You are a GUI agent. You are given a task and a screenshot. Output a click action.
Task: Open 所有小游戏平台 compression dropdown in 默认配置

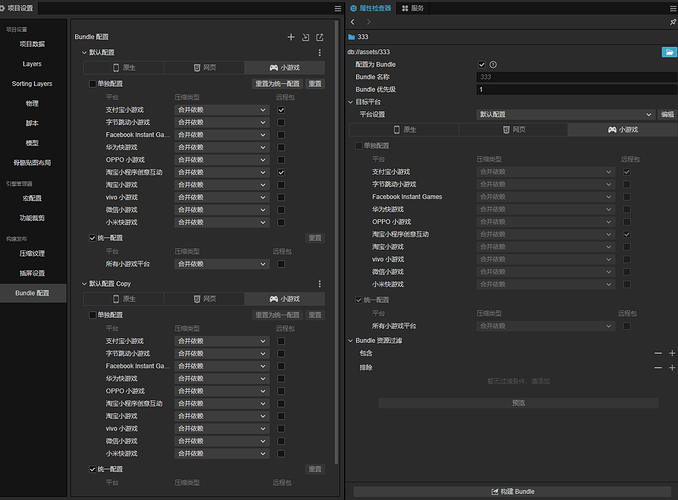pyautogui.click(x=222, y=264)
